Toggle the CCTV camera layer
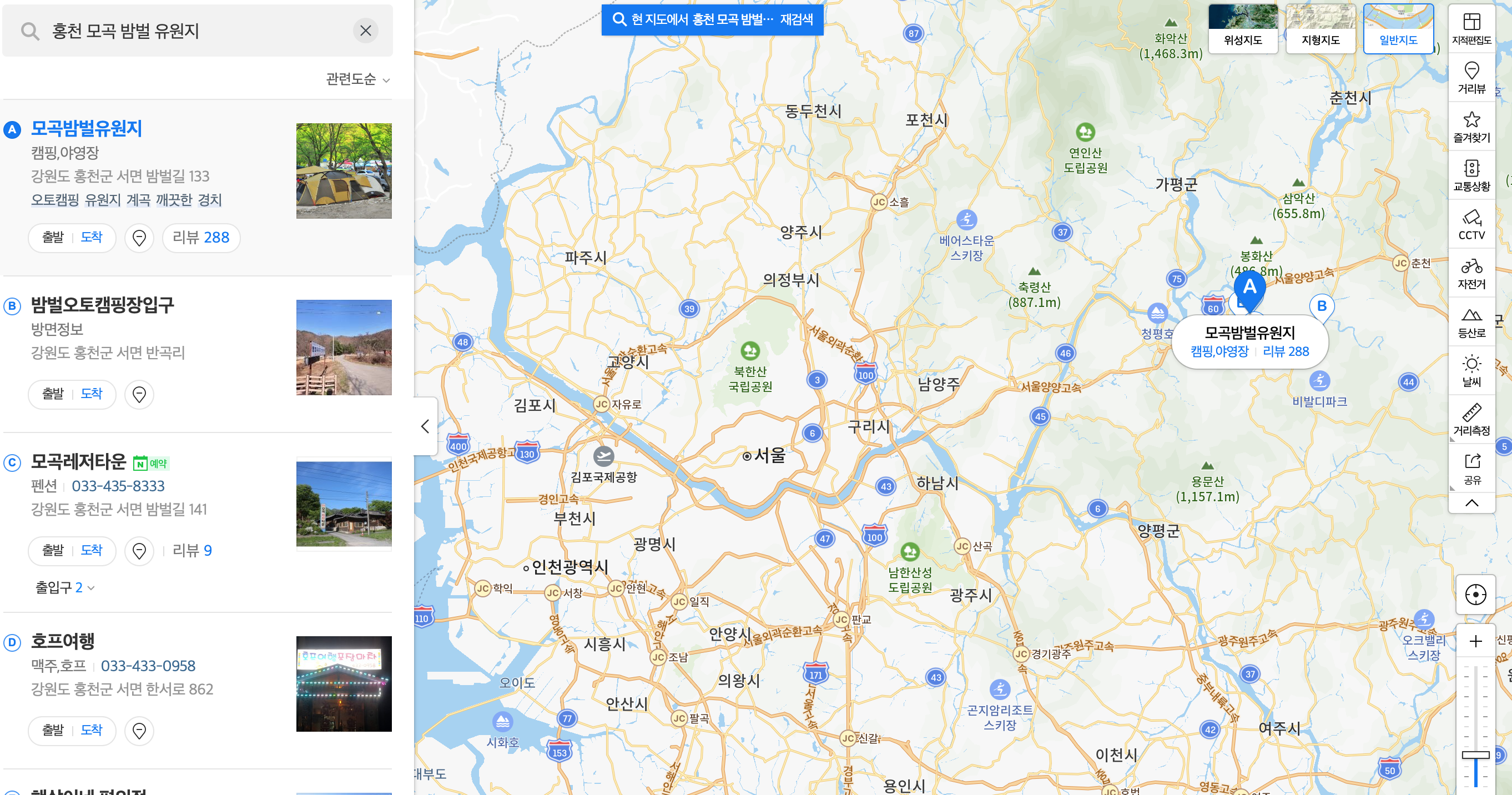This screenshot has width=1512, height=795. (1471, 224)
